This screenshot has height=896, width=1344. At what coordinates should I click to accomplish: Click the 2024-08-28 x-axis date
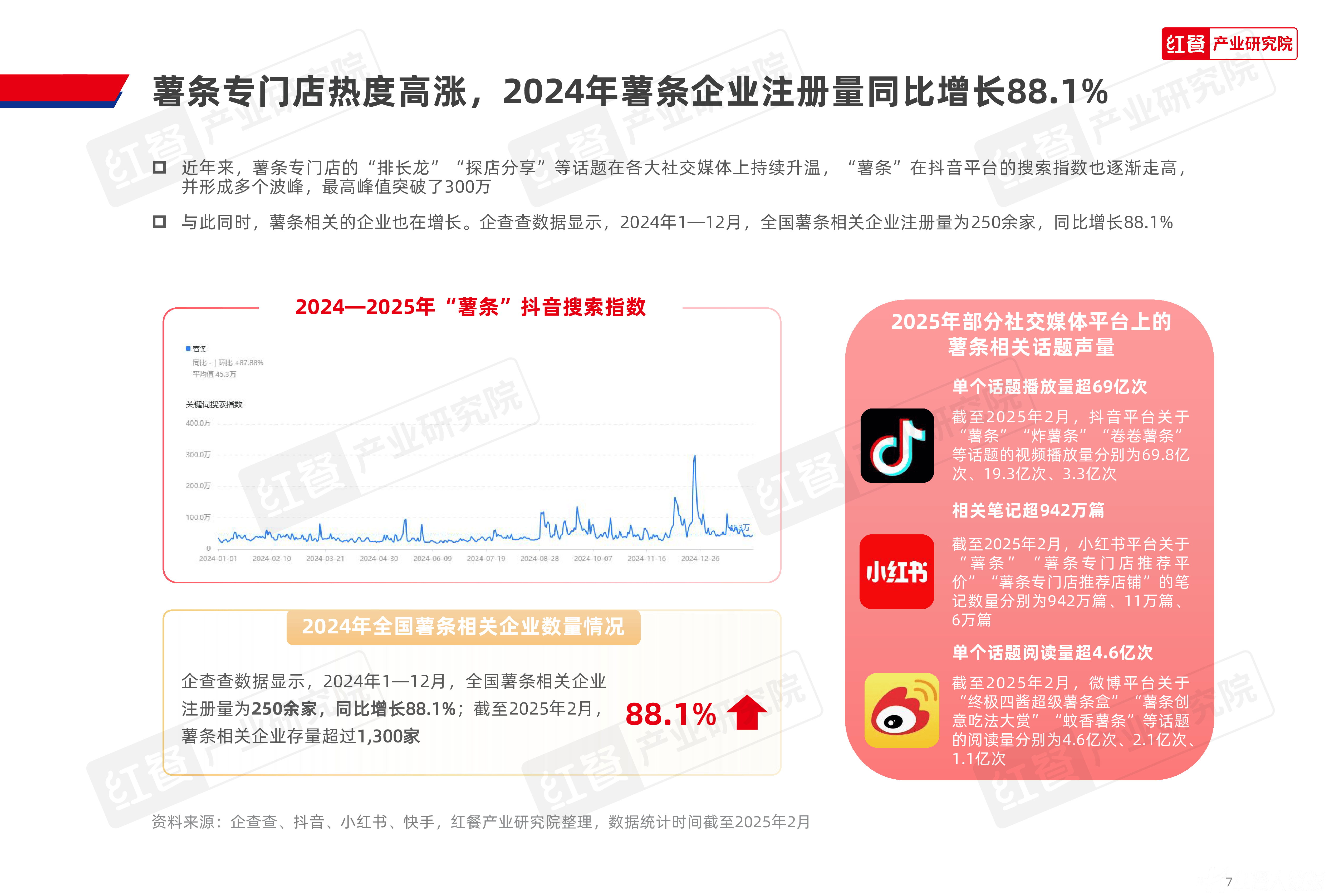click(539, 558)
